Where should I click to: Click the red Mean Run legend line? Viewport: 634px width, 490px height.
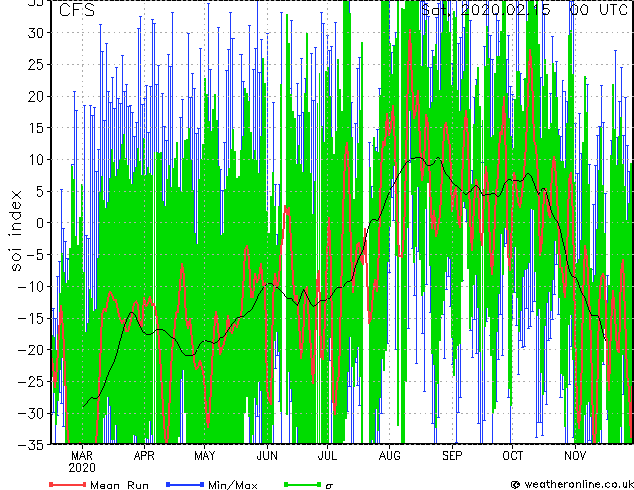click(x=68, y=484)
